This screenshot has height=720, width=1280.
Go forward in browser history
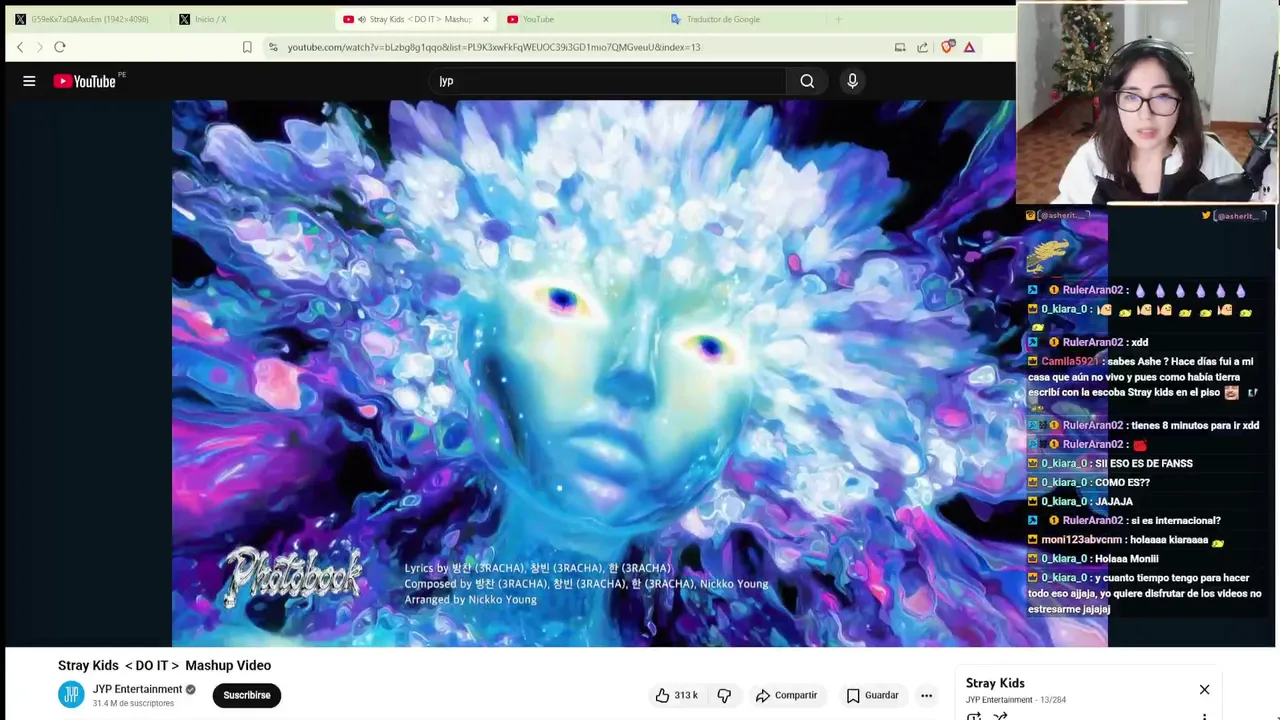click(x=40, y=47)
